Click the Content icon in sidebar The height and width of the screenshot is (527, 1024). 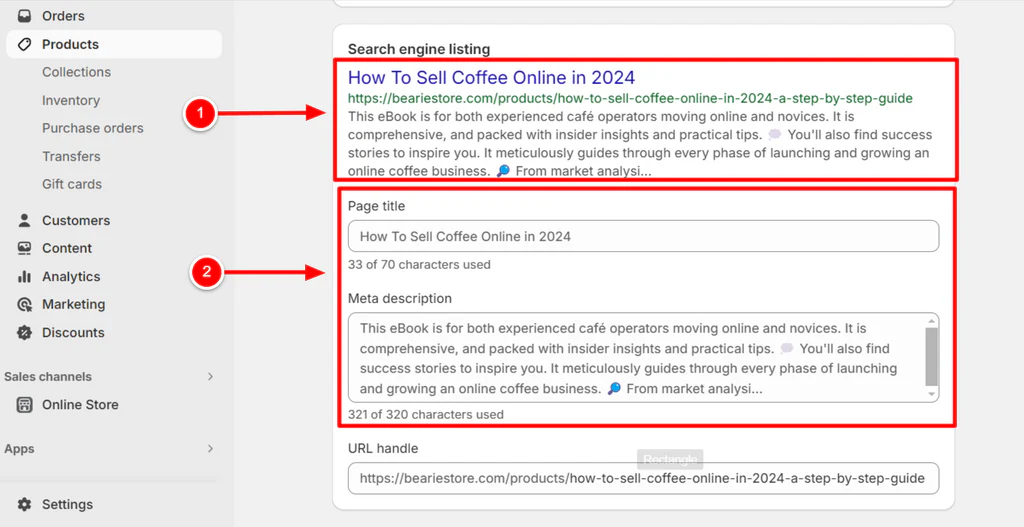[x=24, y=248]
